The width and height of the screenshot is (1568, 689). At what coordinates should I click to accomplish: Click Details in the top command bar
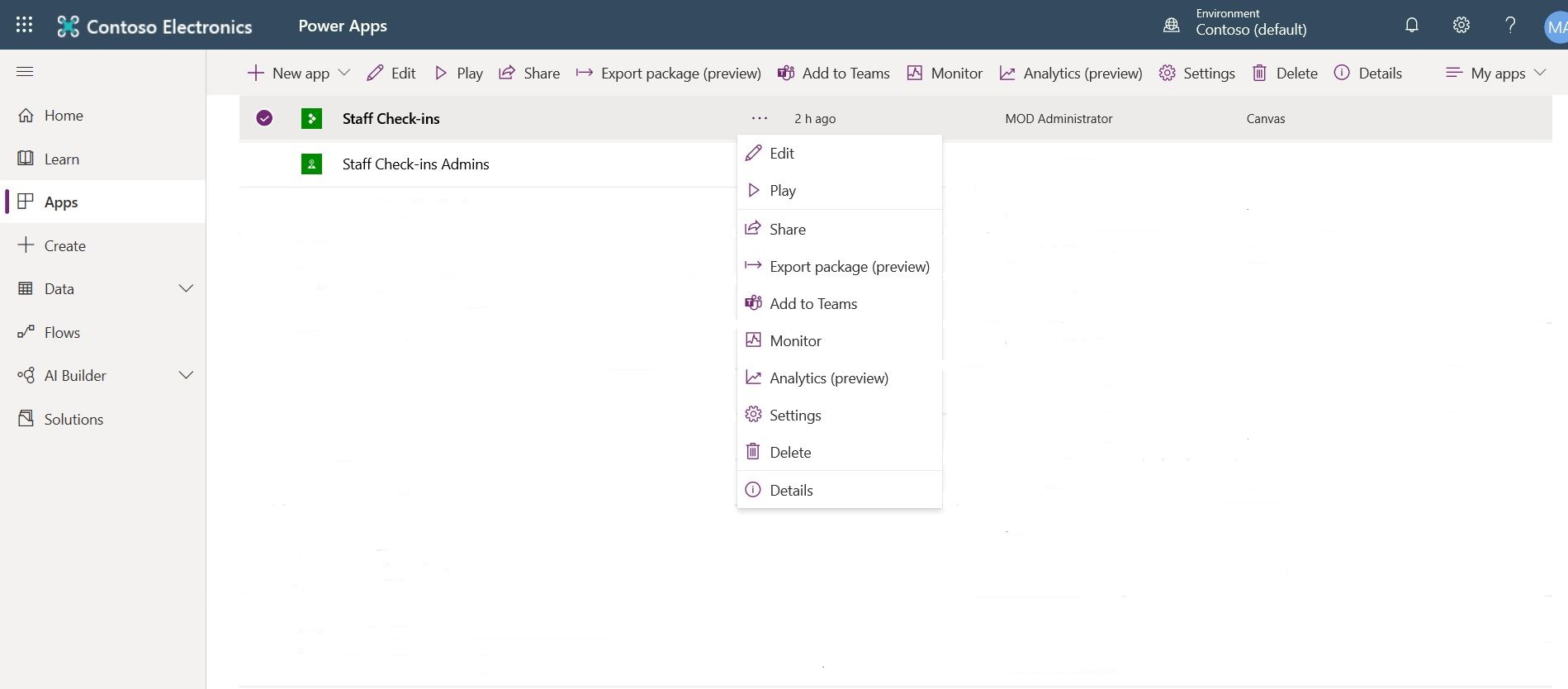pos(1368,73)
